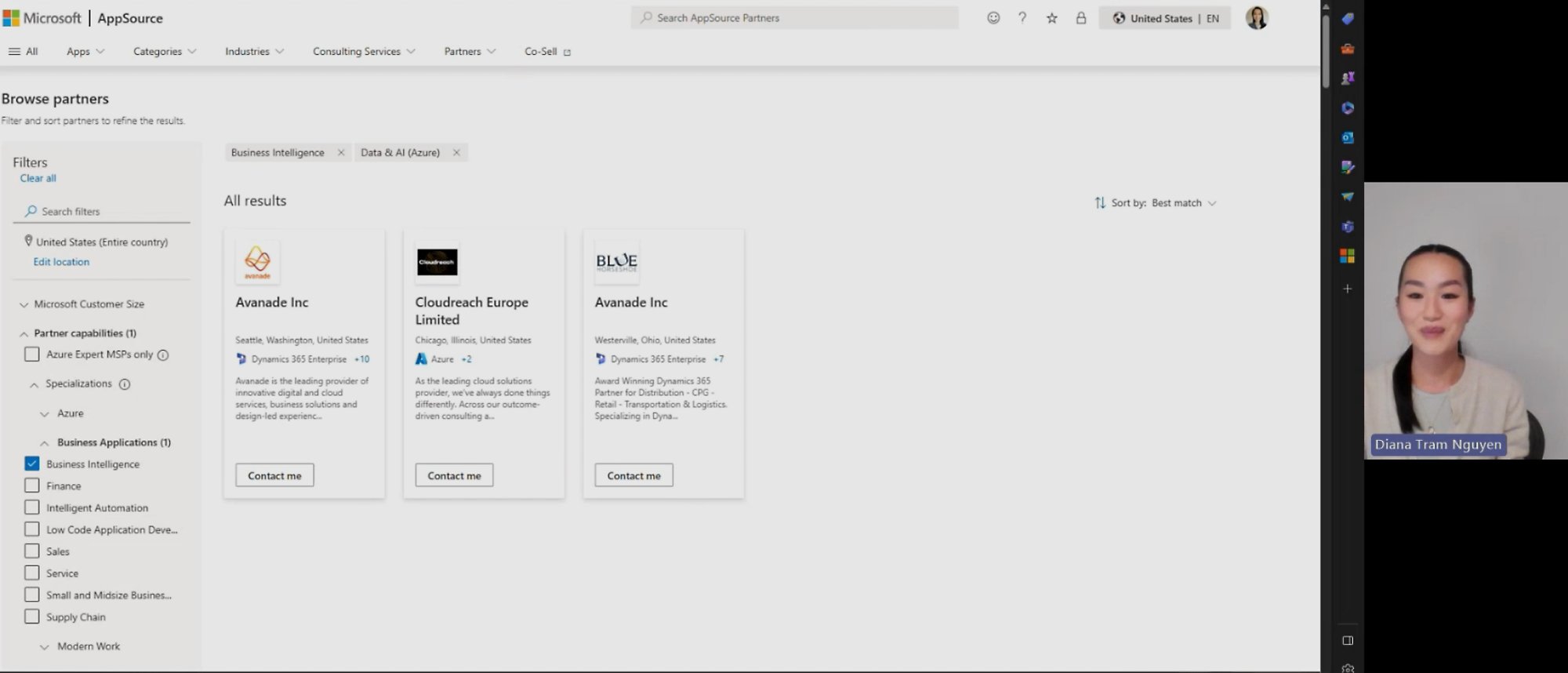Open tools briefcase icon in Edge sidebar
The width and height of the screenshot is (1568, 673).
click(1348, 49)
